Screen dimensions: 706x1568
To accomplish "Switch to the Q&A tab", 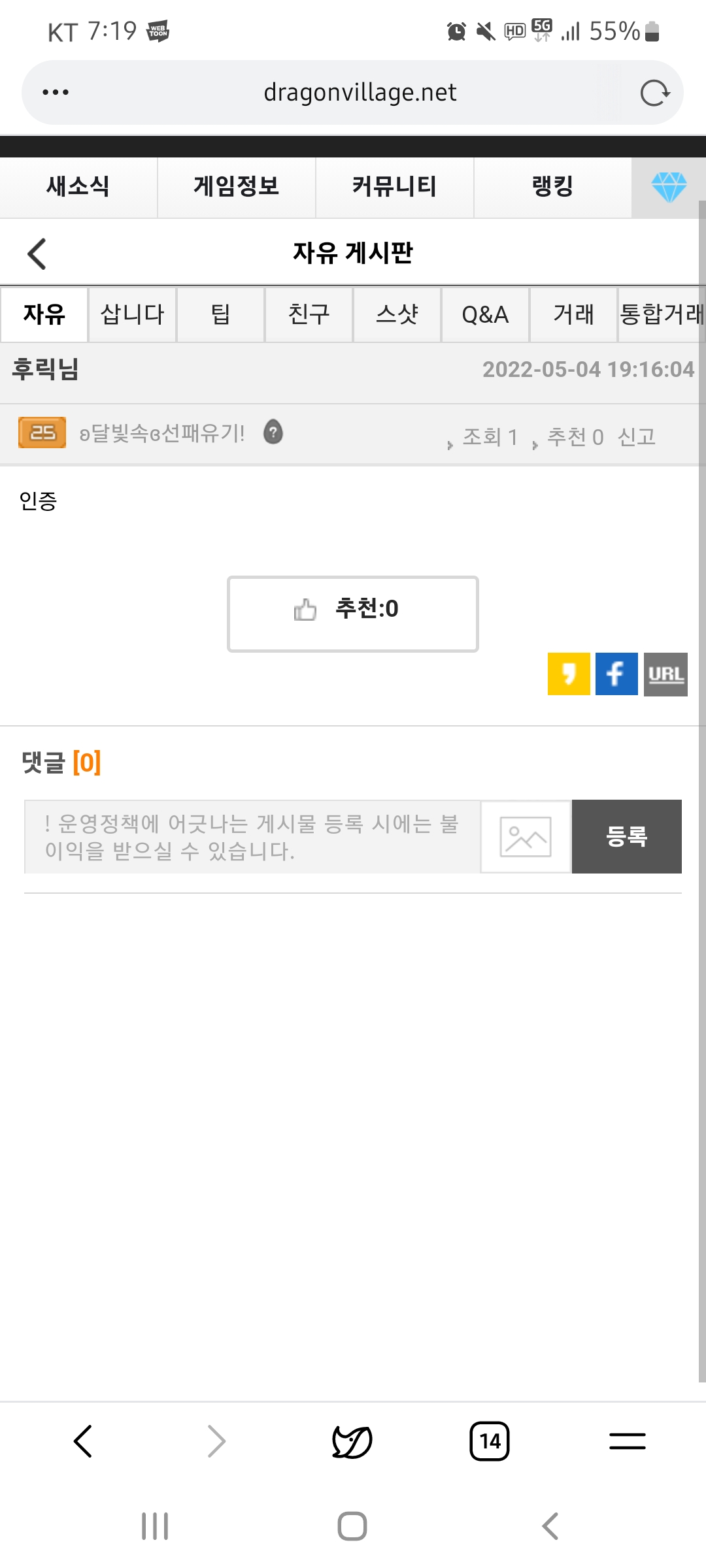I will click(x=485, y=315).
